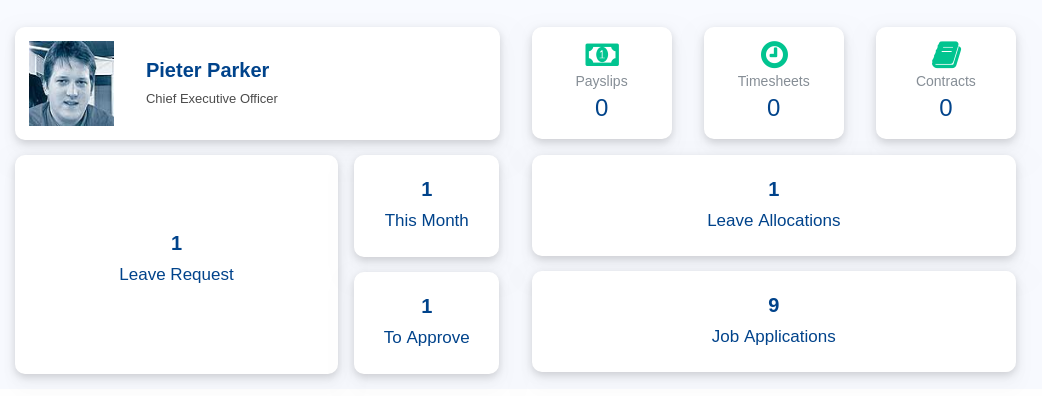Click the Chief Executive Officer job title
Screen dimensions: 1042x396
[x=212, y=98]
